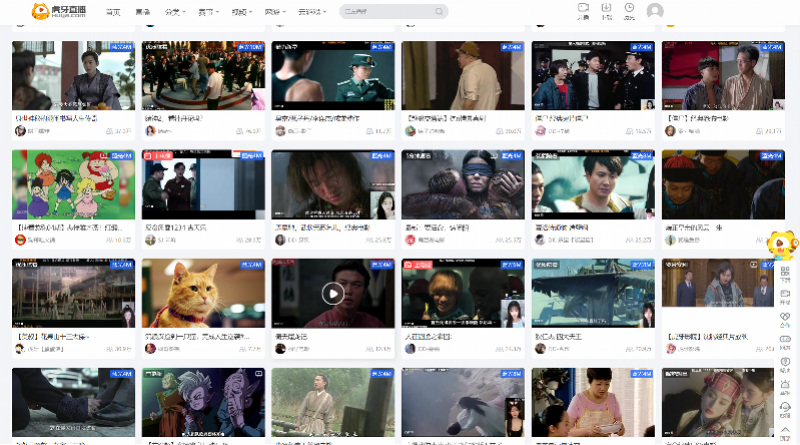Click the sidebar back-to-top arrow
Screen dimensions: 800x445
(785, 430)
